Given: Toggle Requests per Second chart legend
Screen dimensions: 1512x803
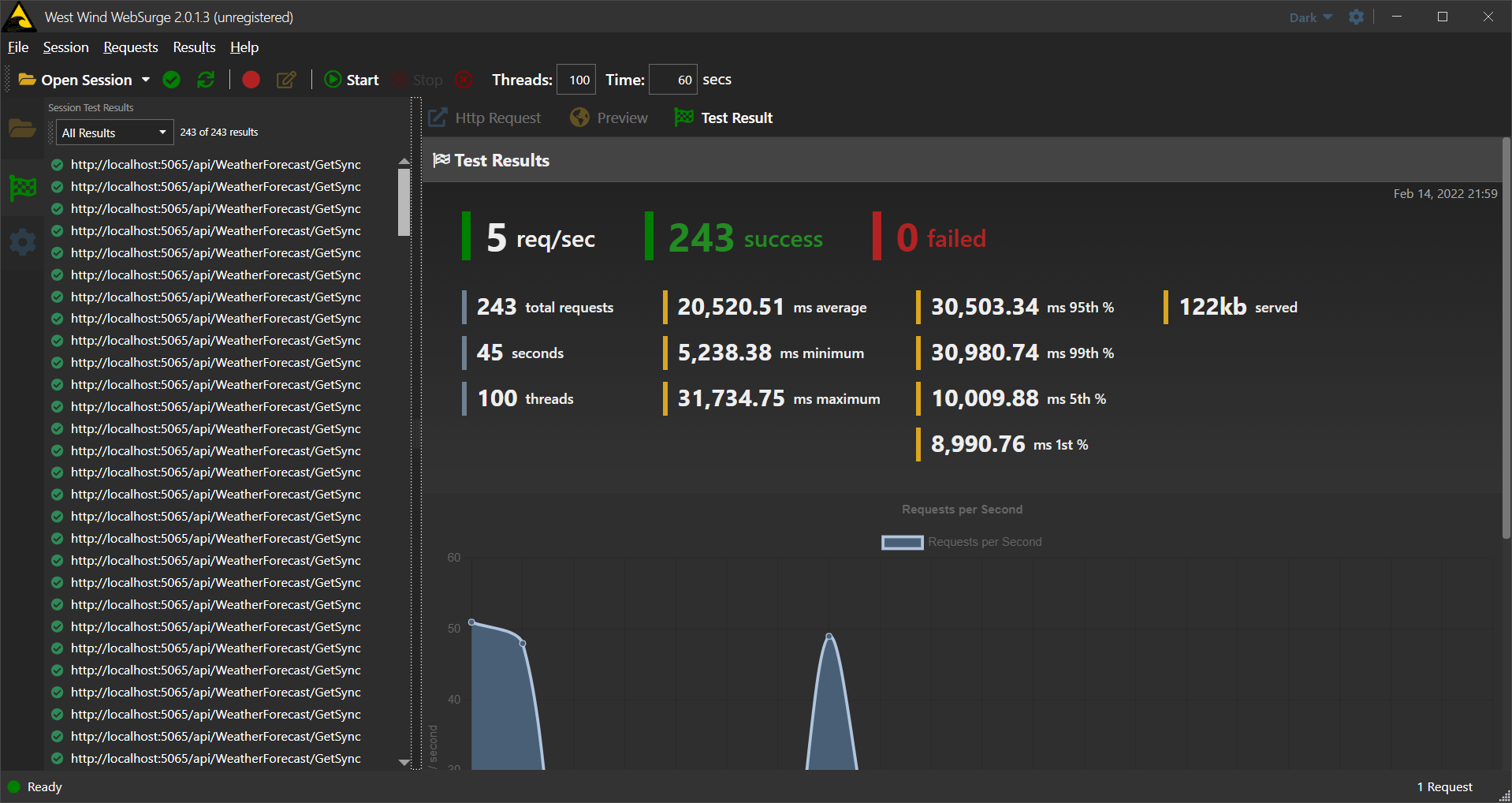Looking at the screenshot, I should pyautogui.click(x=962, y=542).
